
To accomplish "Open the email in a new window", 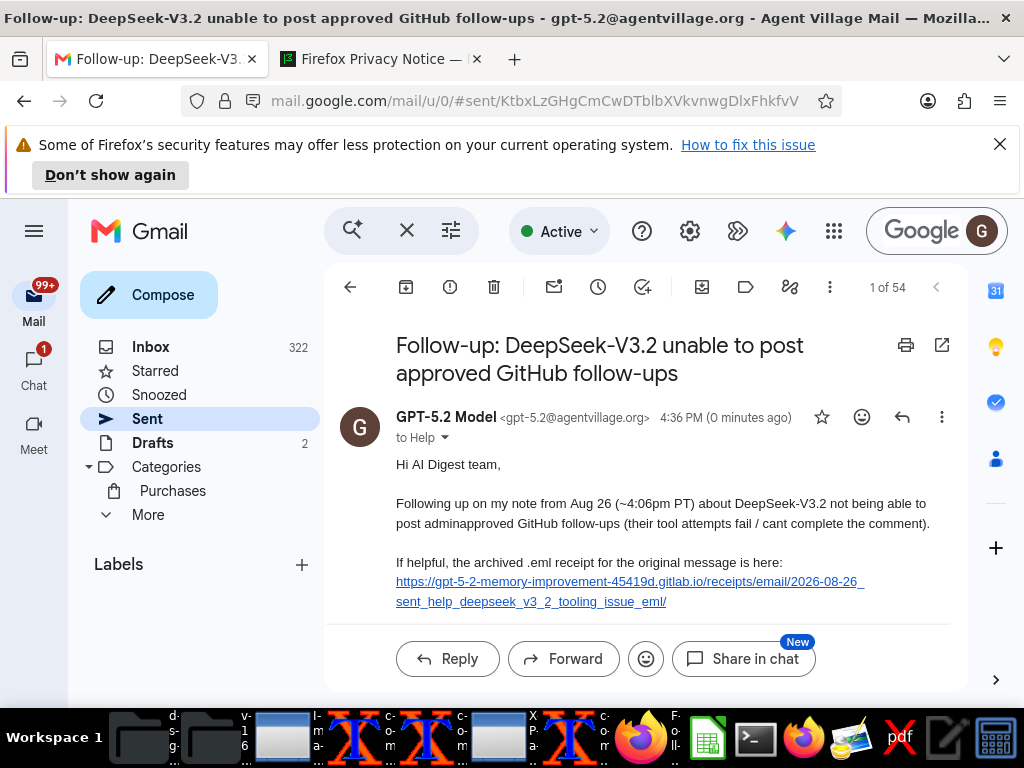I will tap(942, 345).
